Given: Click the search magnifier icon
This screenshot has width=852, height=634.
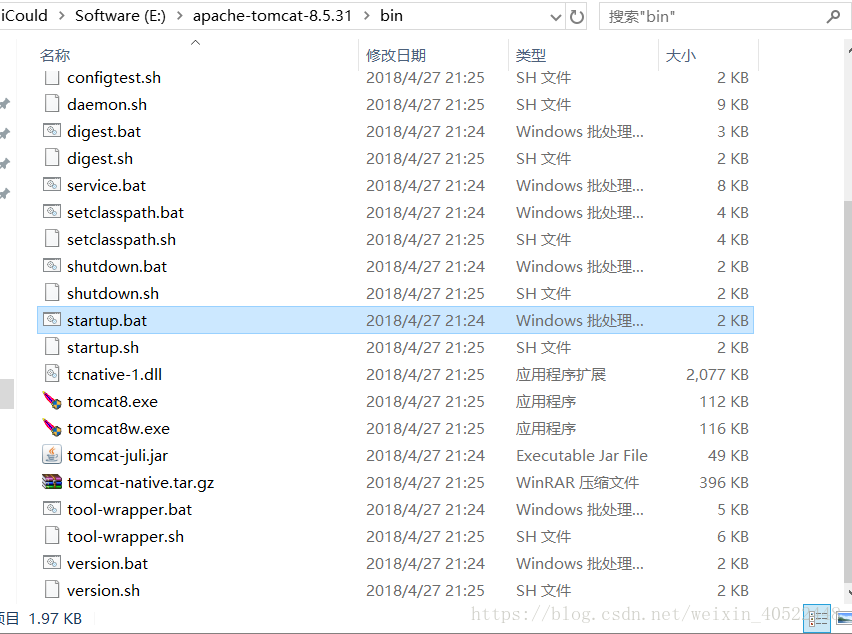Looking at the screenshot, I should [832, 17].
